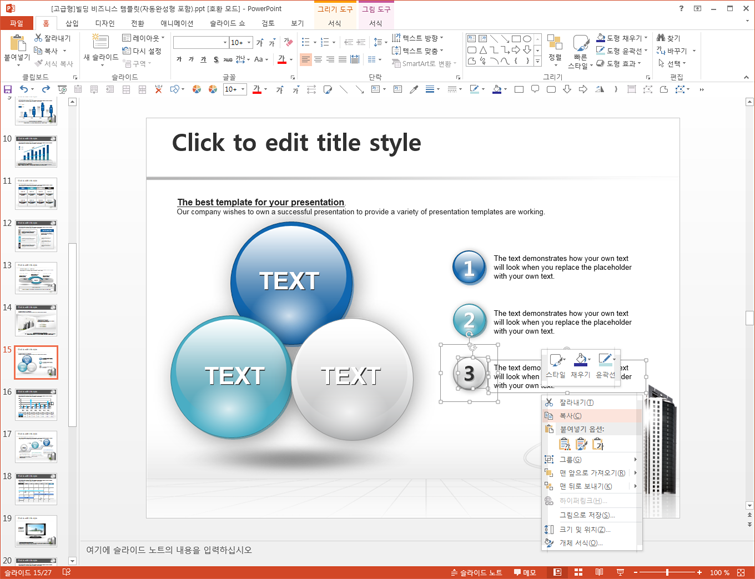Switch to slide sorter view
The height and width of the screenshot is (579, 755).
click(x=578, y=572)
